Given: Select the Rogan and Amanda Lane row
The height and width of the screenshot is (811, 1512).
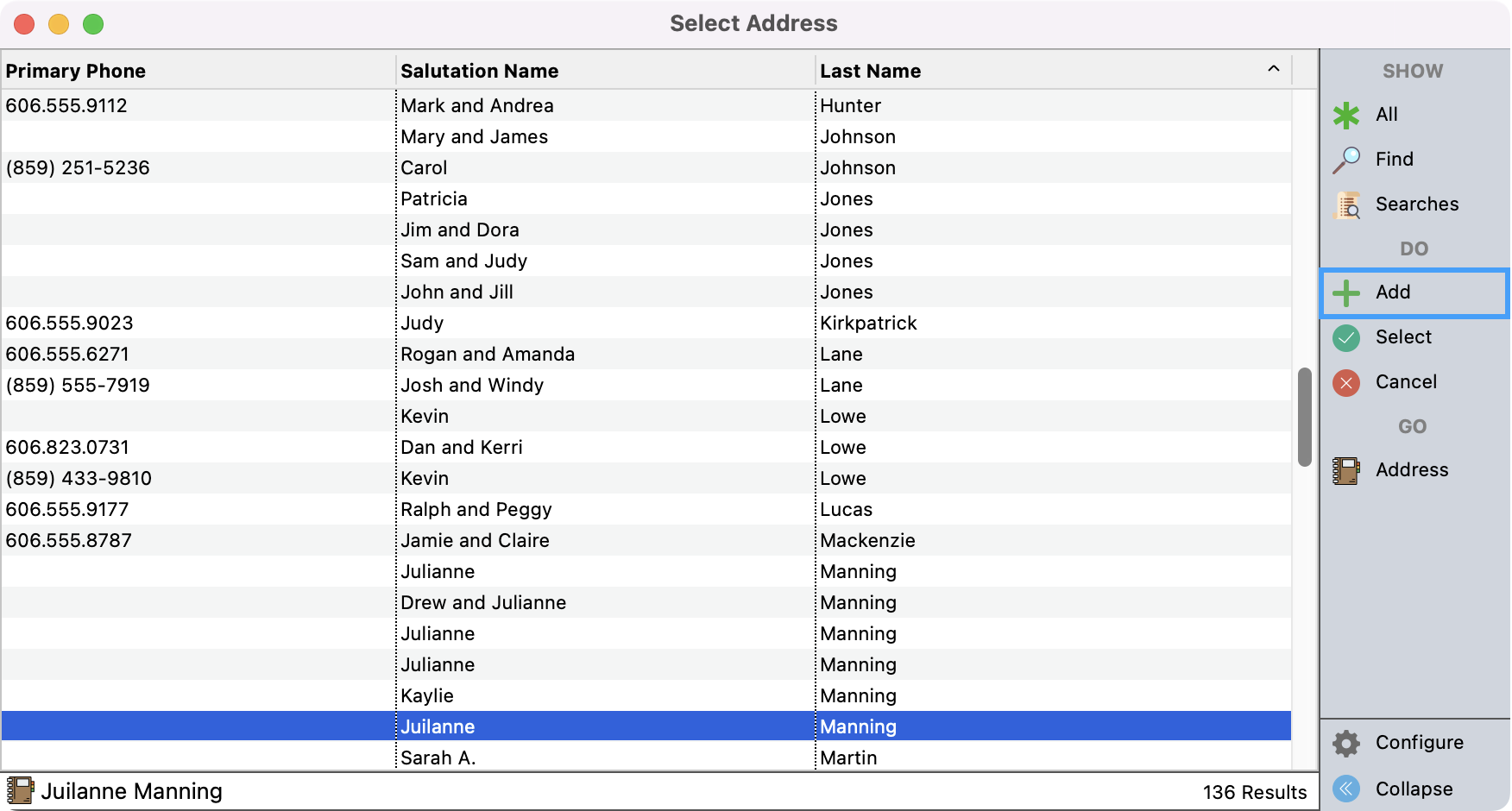Looking at the screenshot, I should click(x=604, y=355).
